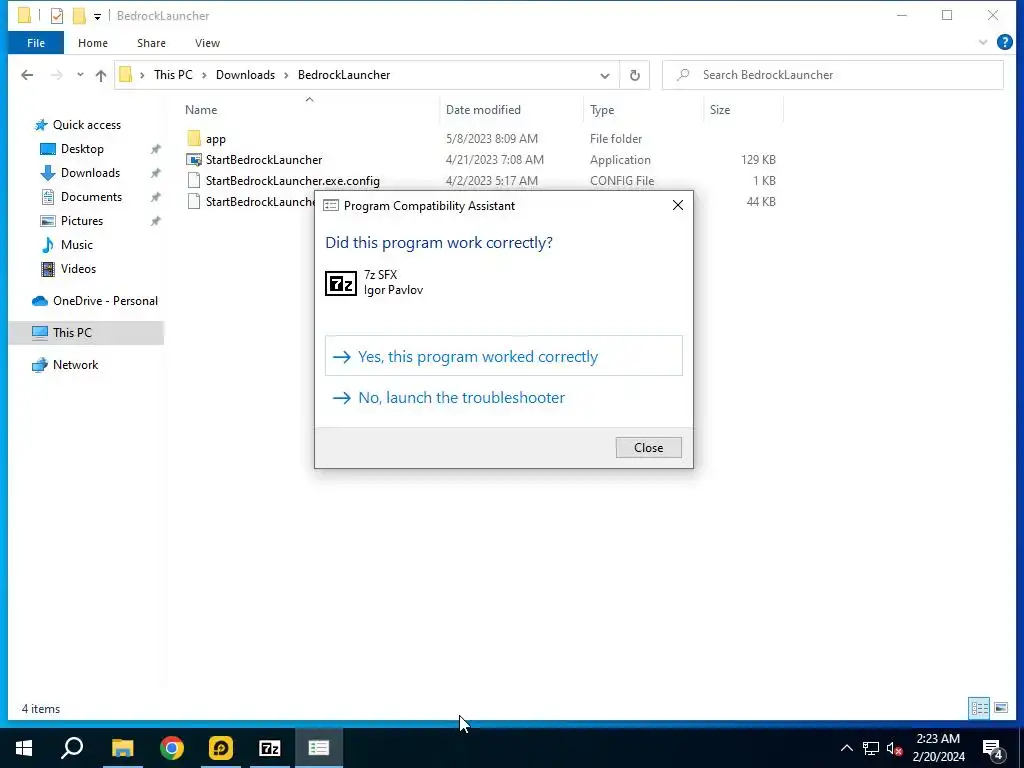
Task: Open Program Compatibility Assistant taskbar icon
Action: pos(319,748)
